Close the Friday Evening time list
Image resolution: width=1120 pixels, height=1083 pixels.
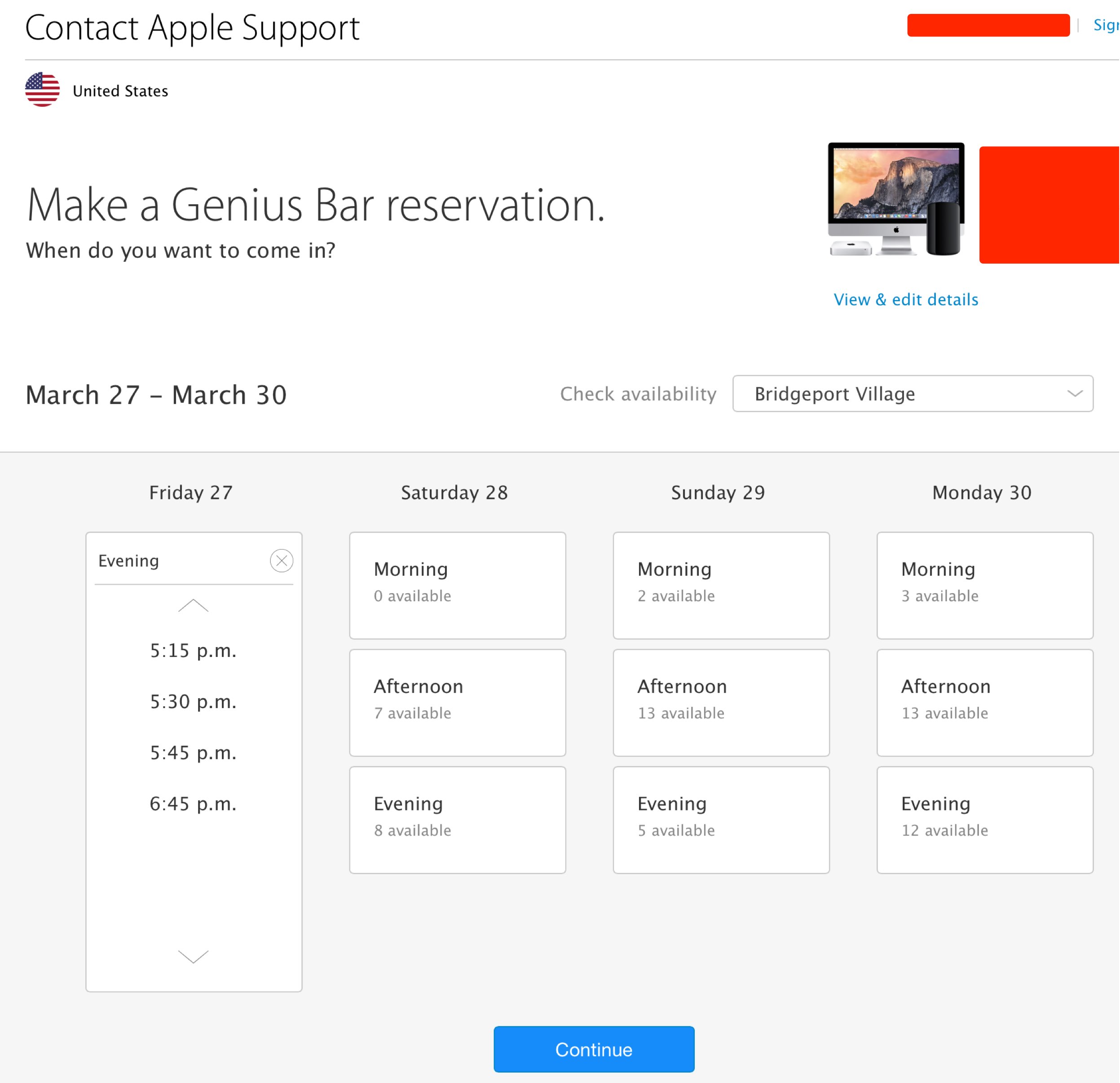coord(282,560)
